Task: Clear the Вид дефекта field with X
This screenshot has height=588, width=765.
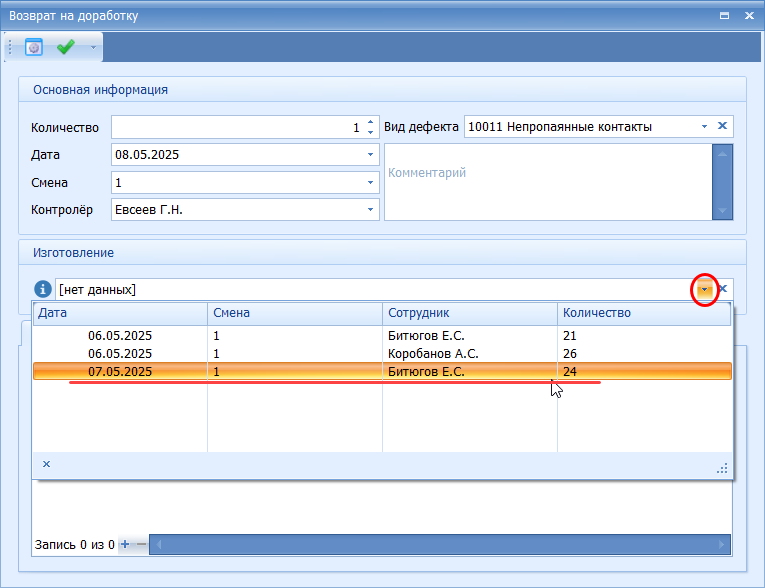Action: tap(723, 127)
